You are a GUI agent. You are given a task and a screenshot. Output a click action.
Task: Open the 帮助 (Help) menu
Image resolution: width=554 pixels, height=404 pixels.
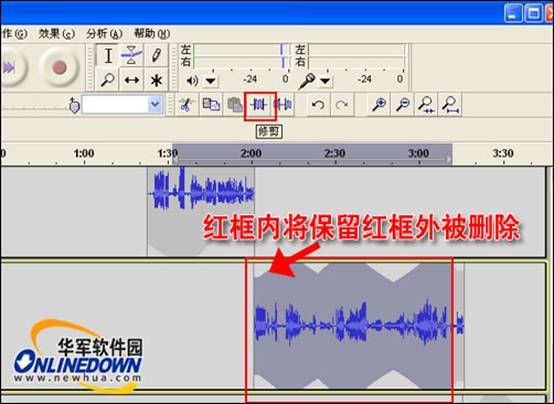152,34
